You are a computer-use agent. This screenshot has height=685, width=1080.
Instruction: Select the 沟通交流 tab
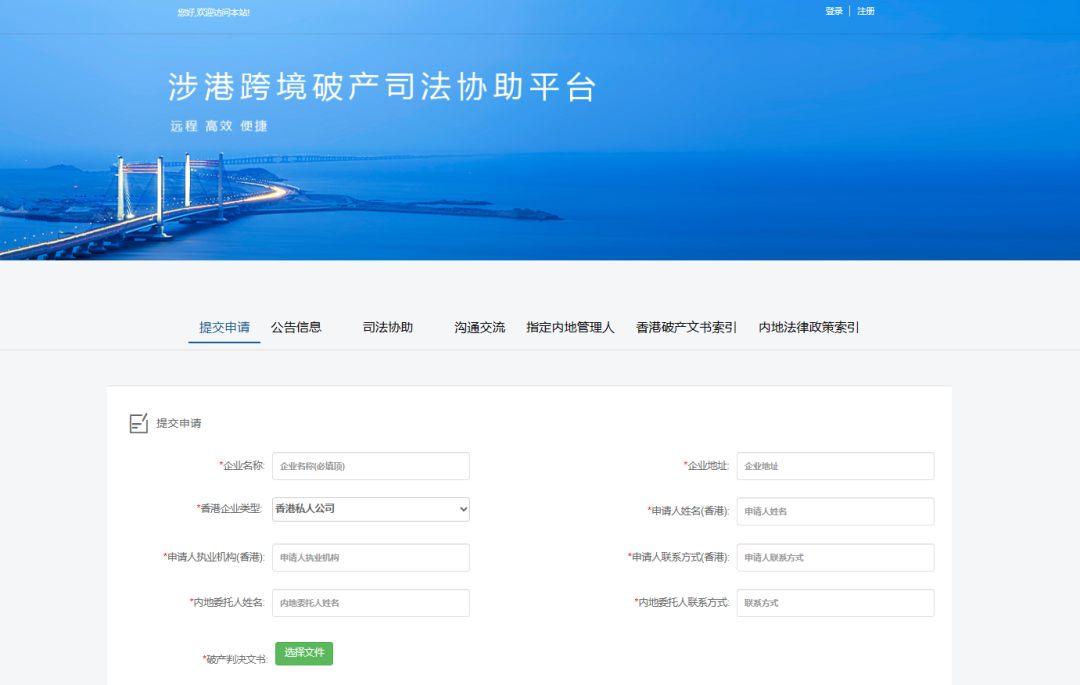[480, 327]
